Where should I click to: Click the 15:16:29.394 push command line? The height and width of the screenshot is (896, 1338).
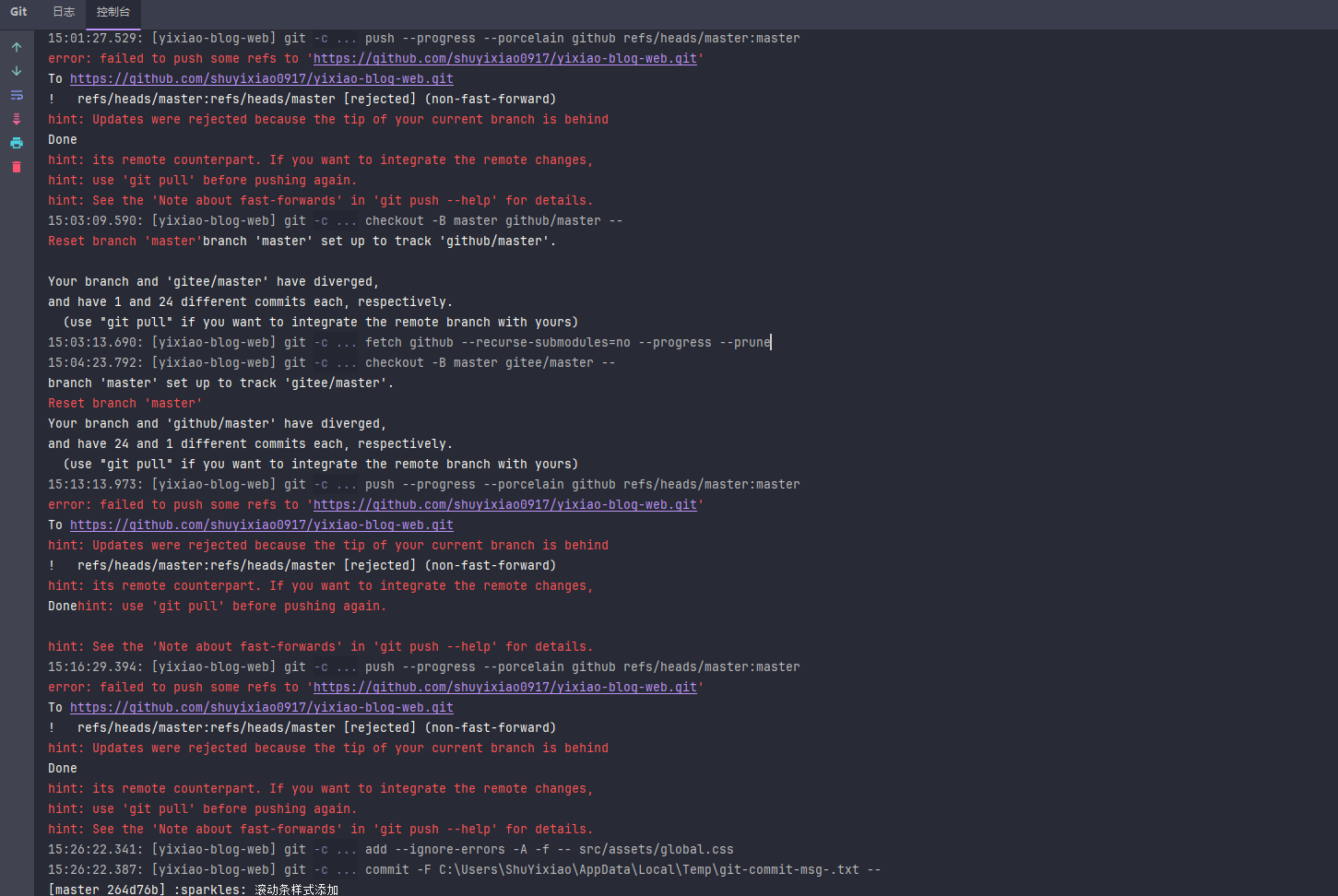[x=424, y=666]
